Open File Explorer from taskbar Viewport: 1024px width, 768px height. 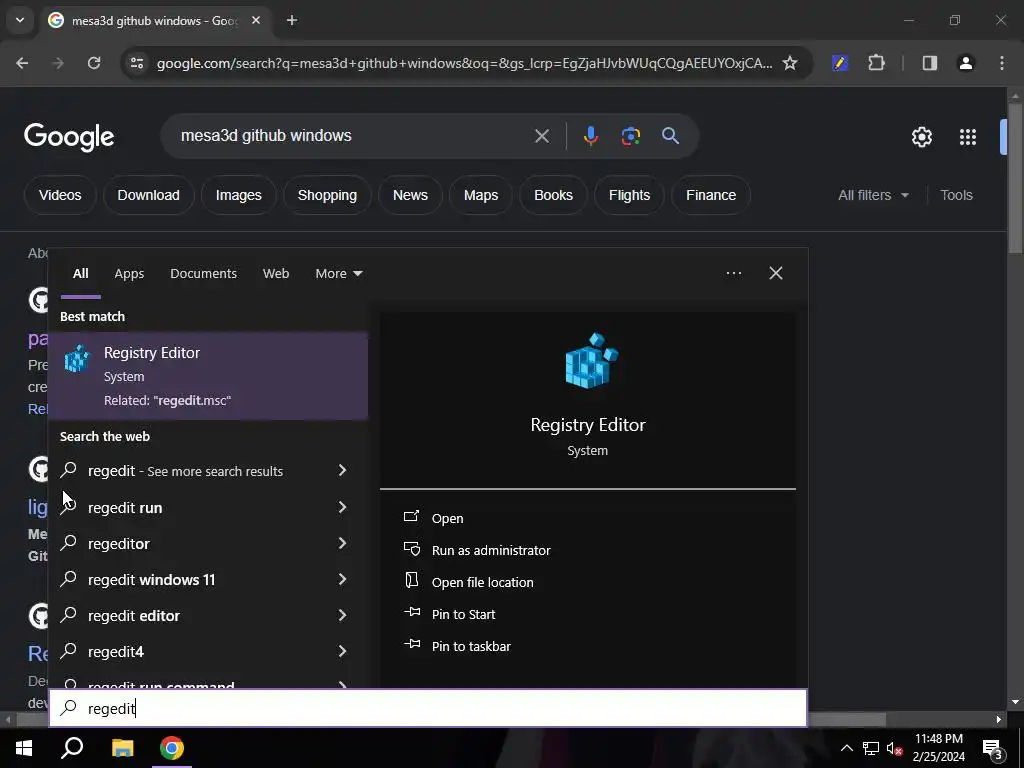[x=122, y=748]
